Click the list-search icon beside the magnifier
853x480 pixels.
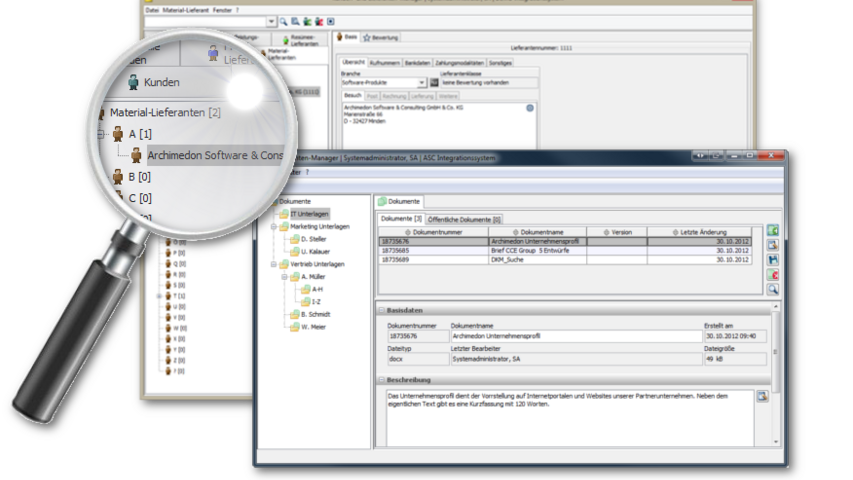click(x=295, y=22)
